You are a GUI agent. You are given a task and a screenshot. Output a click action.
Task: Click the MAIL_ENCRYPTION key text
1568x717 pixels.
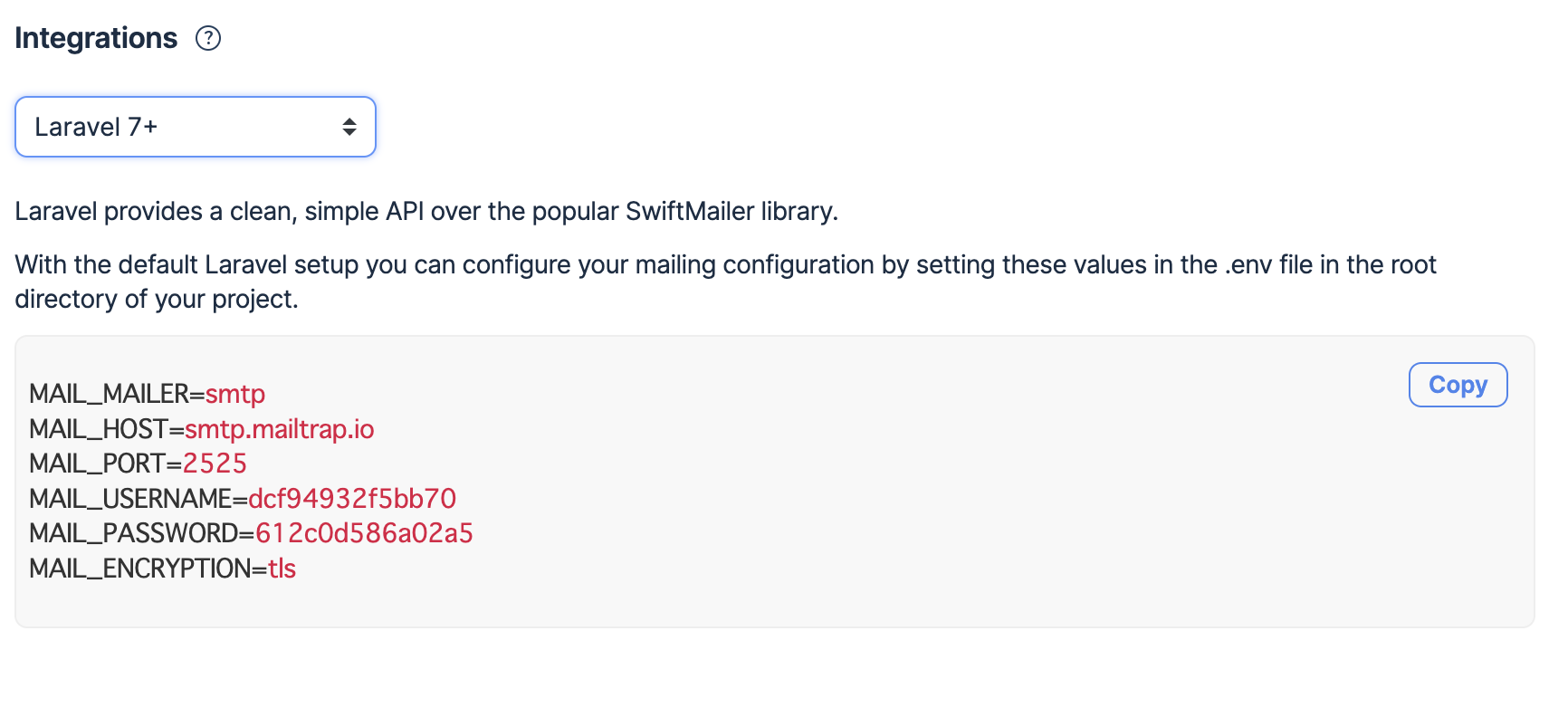(140, 569)
